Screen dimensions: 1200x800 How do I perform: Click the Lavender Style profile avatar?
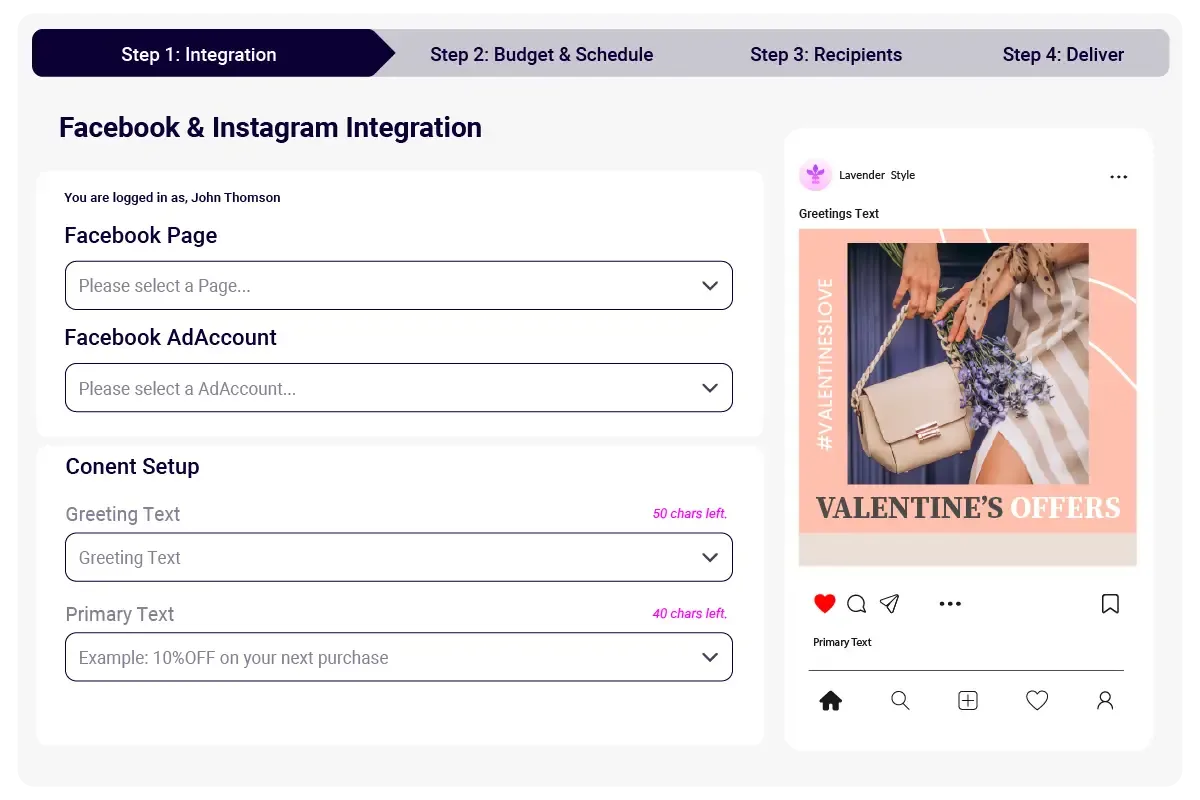816,175
